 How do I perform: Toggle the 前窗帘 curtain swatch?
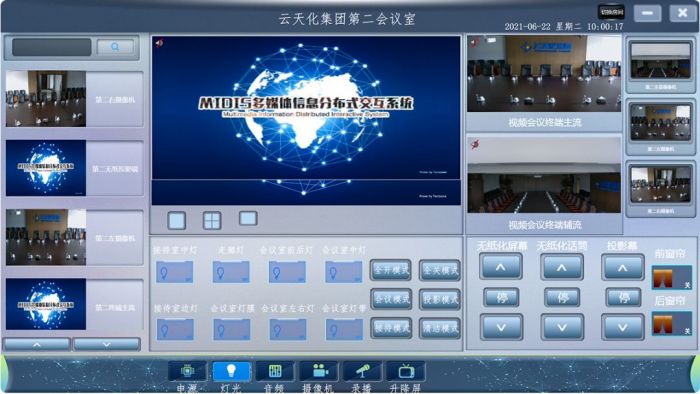(672, 278)
